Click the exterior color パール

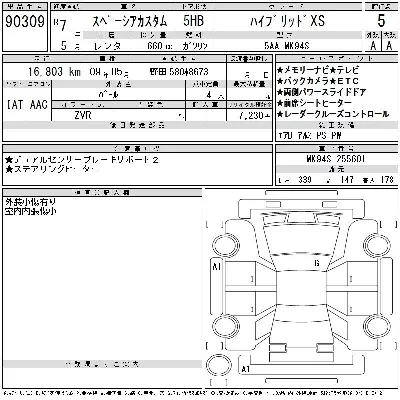[108, 95]
